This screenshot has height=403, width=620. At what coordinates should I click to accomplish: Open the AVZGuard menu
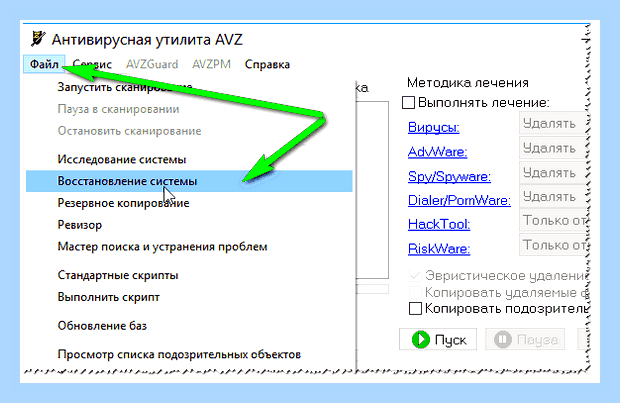[152, 64]
